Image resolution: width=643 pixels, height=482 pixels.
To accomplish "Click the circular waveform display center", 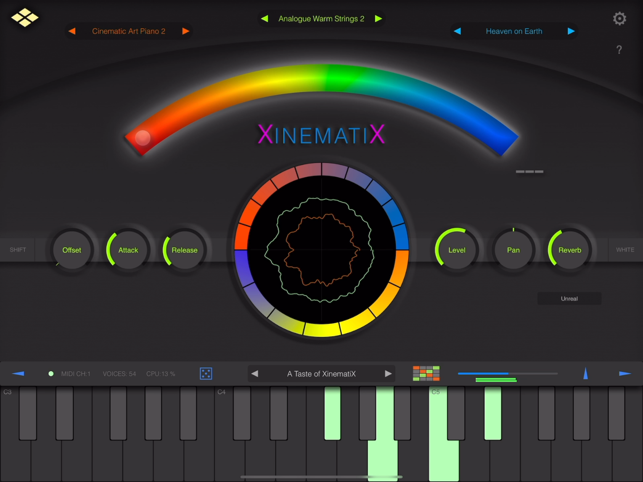I will point(322,250).
